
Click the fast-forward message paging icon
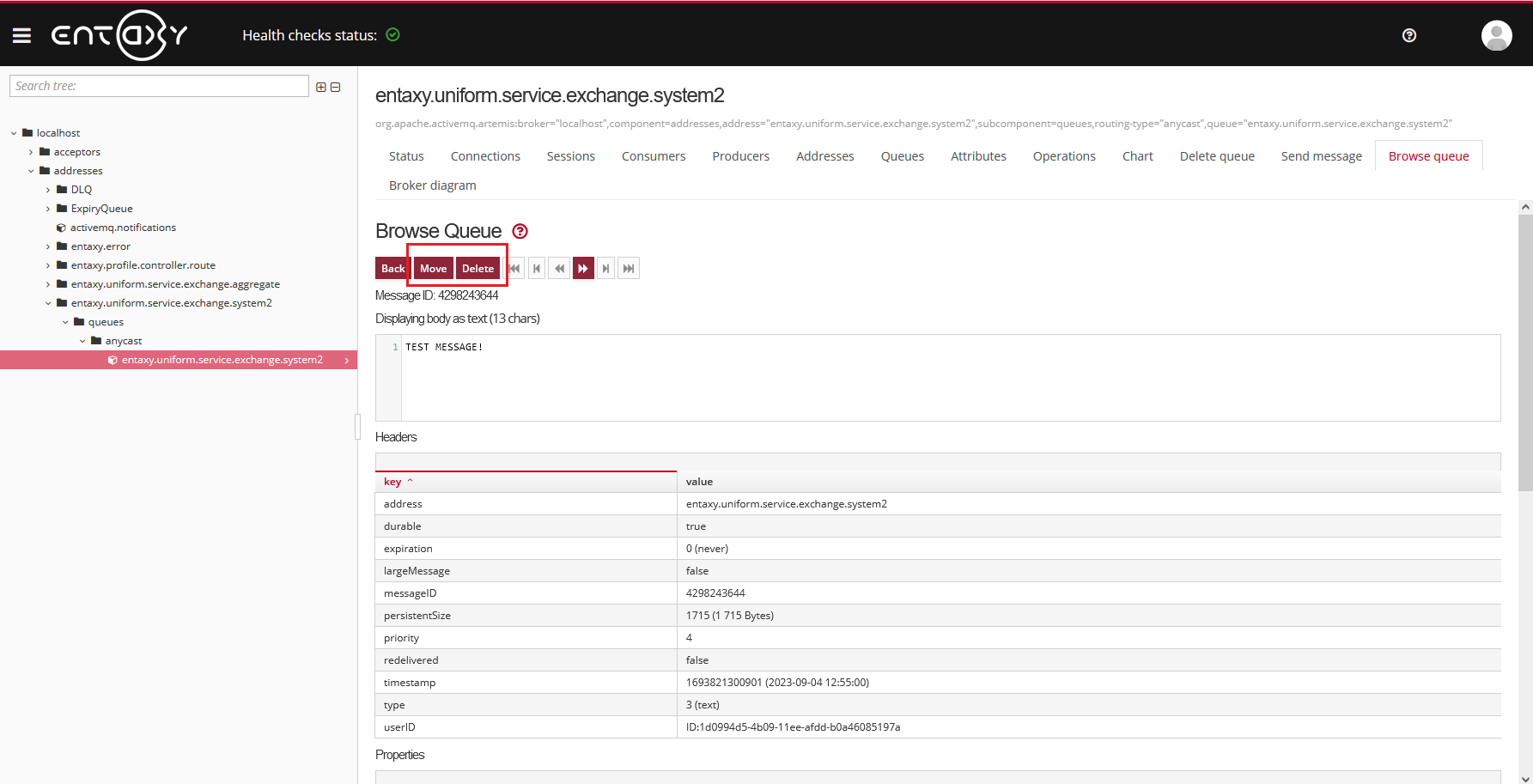(x=583, y=268)
